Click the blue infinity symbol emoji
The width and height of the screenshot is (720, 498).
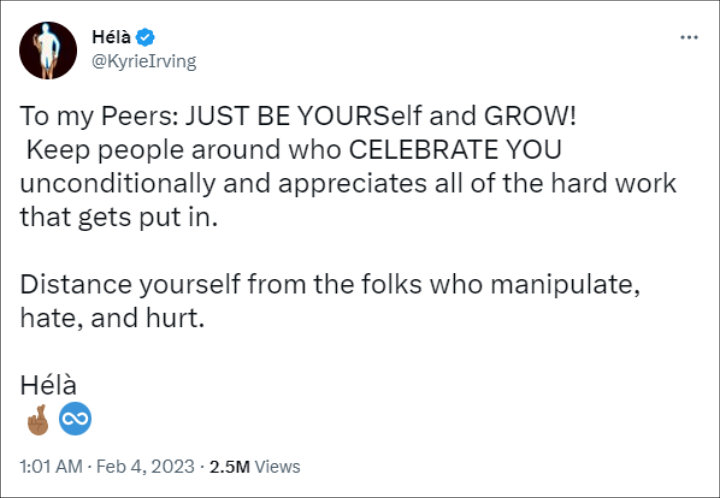click(75, 419)
